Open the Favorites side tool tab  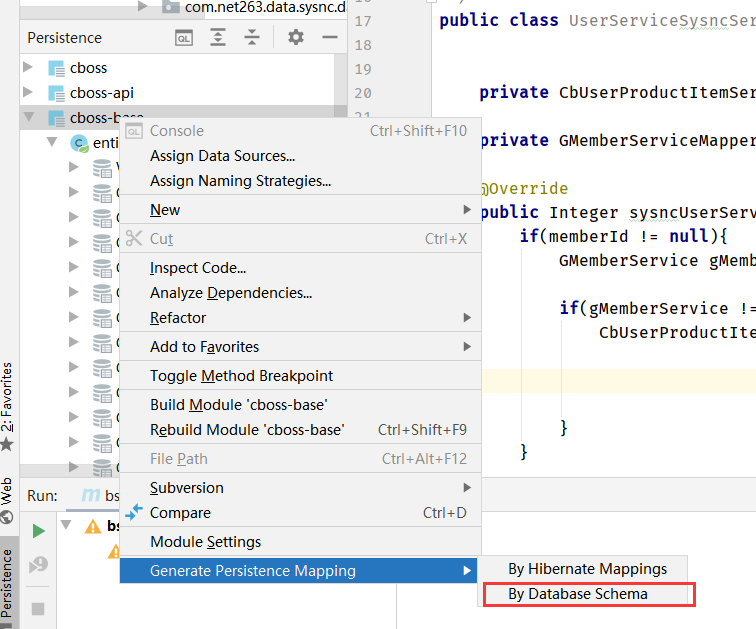[7, 406]
